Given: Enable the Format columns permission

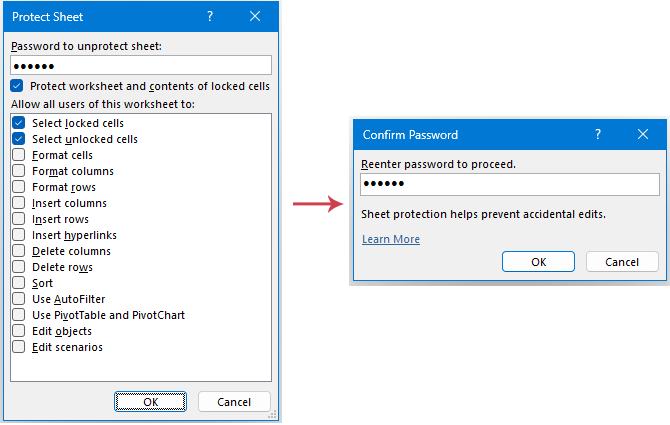Looking at the screenshot, I should [19, 171].
